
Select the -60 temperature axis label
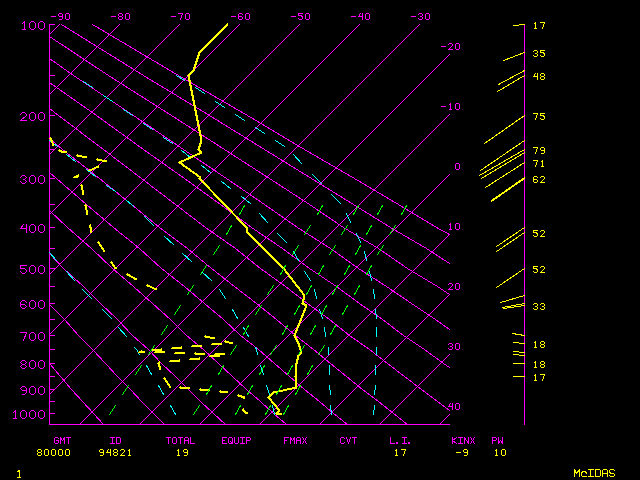pyautogui.click(x=240, y=17)
